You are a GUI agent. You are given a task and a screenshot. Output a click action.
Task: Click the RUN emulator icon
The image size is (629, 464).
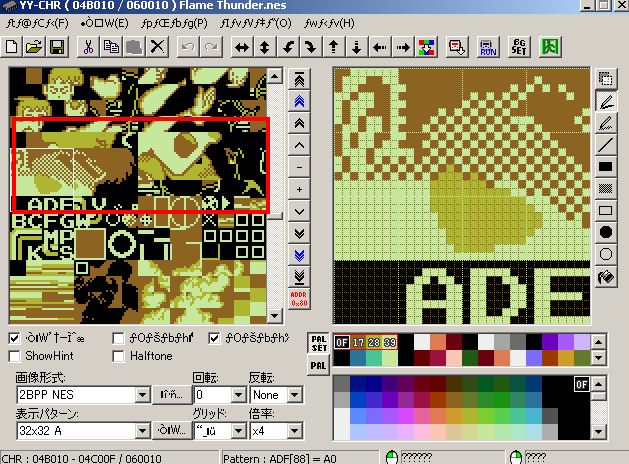tap(488, 47)
